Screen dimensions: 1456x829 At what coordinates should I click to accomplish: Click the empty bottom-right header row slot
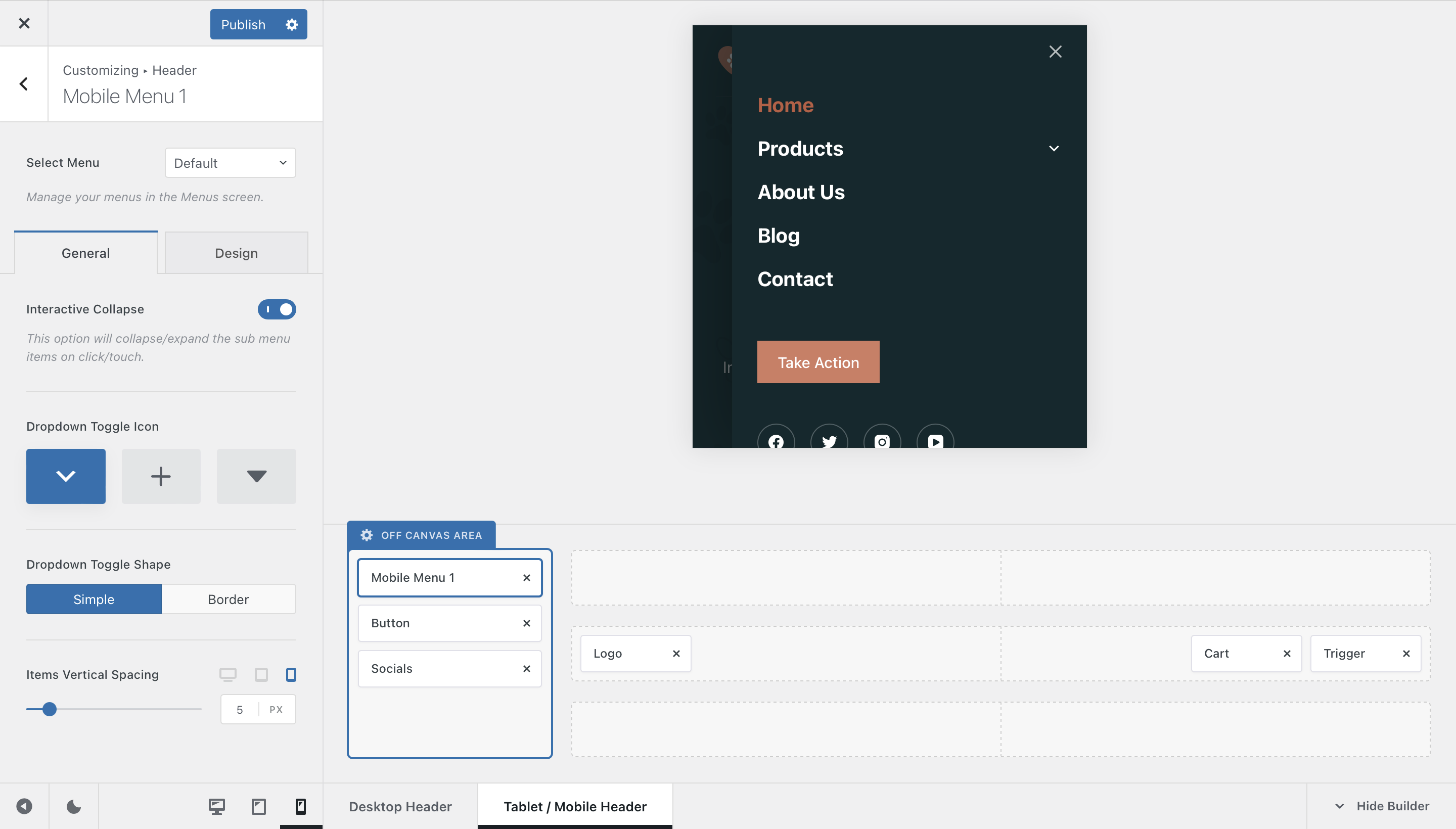coord(1216,729)
